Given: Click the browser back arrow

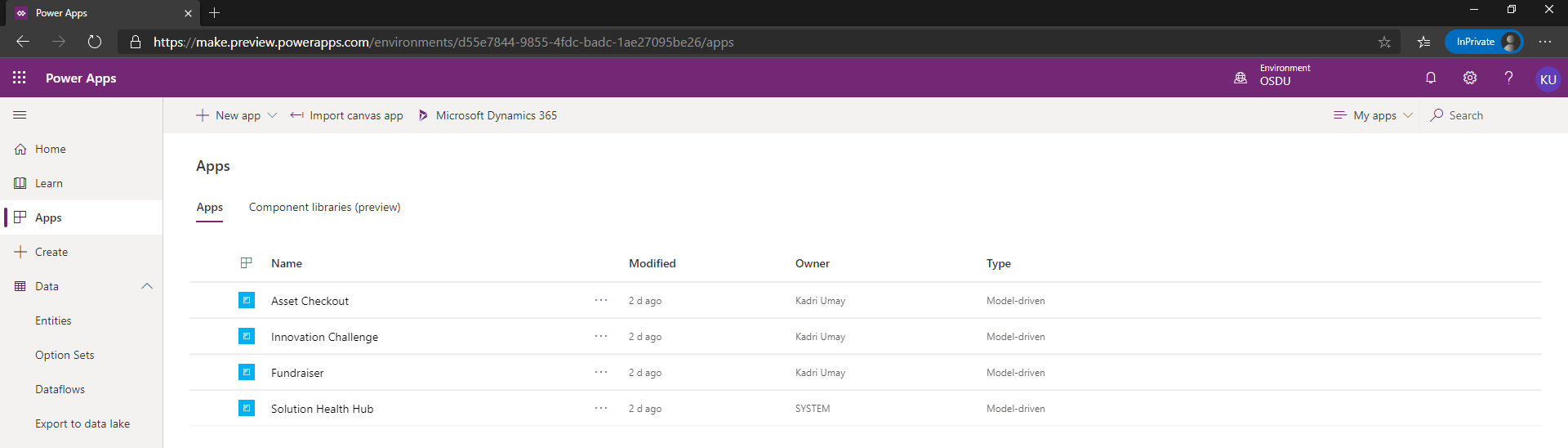Looking at the screenshot, I should point(23,42).
